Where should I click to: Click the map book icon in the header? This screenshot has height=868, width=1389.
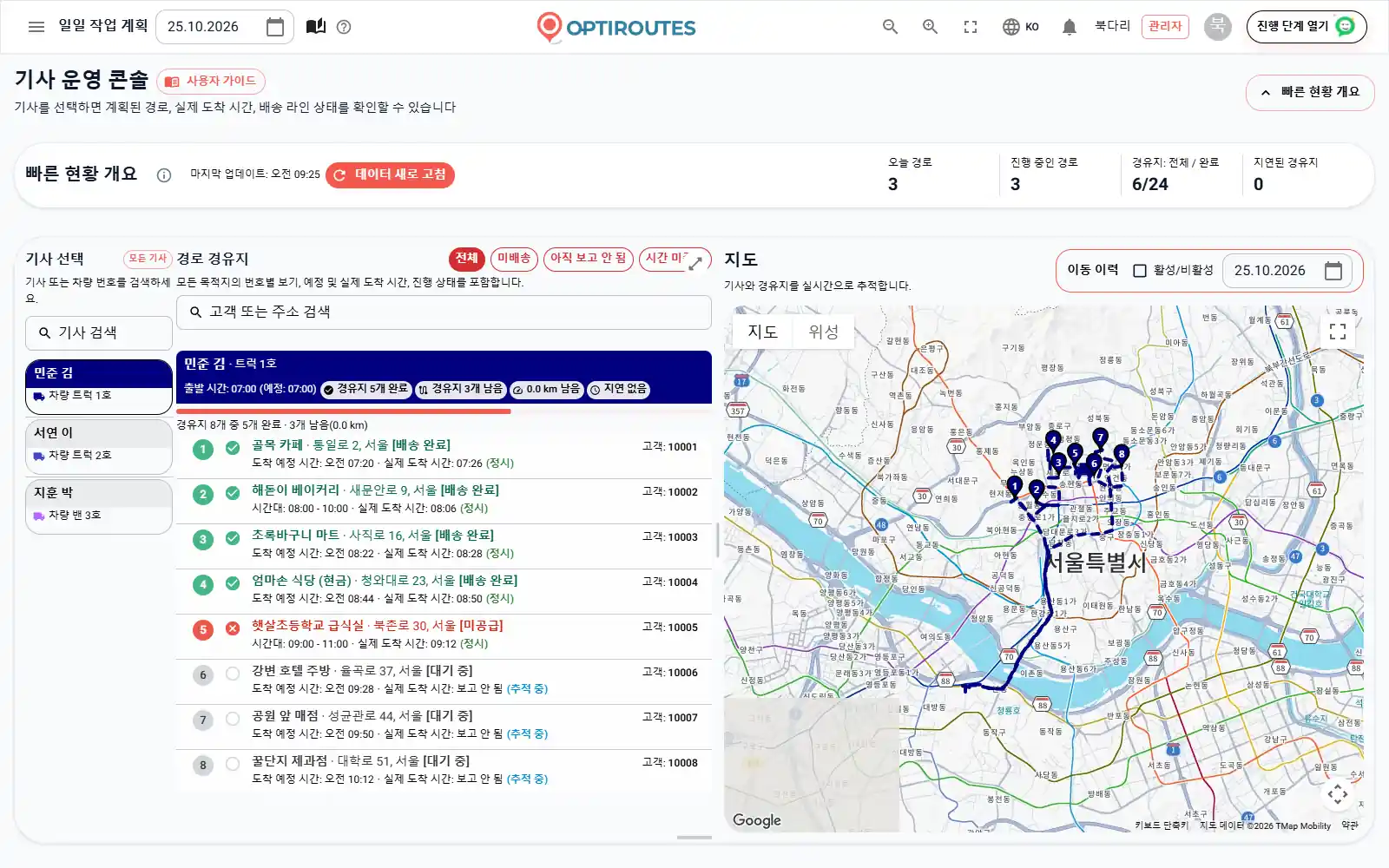tap(316, 27)
